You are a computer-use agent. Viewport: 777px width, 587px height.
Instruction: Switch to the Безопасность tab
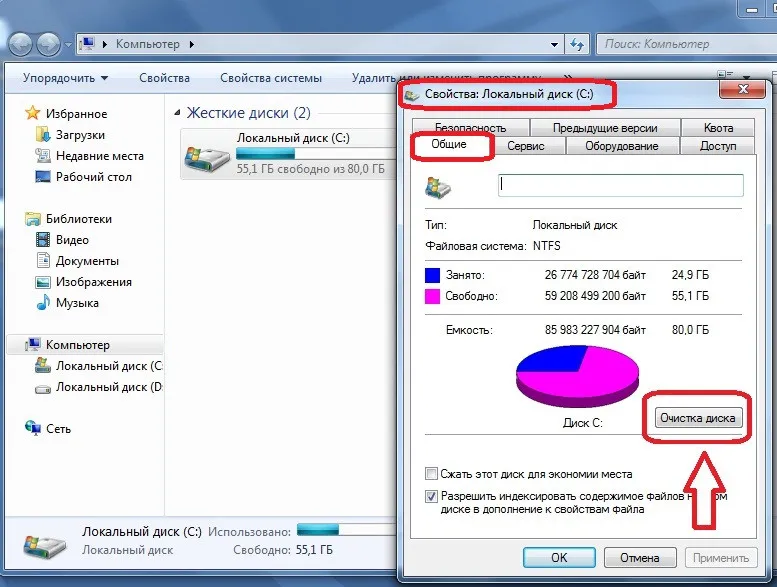click(470, 127)
